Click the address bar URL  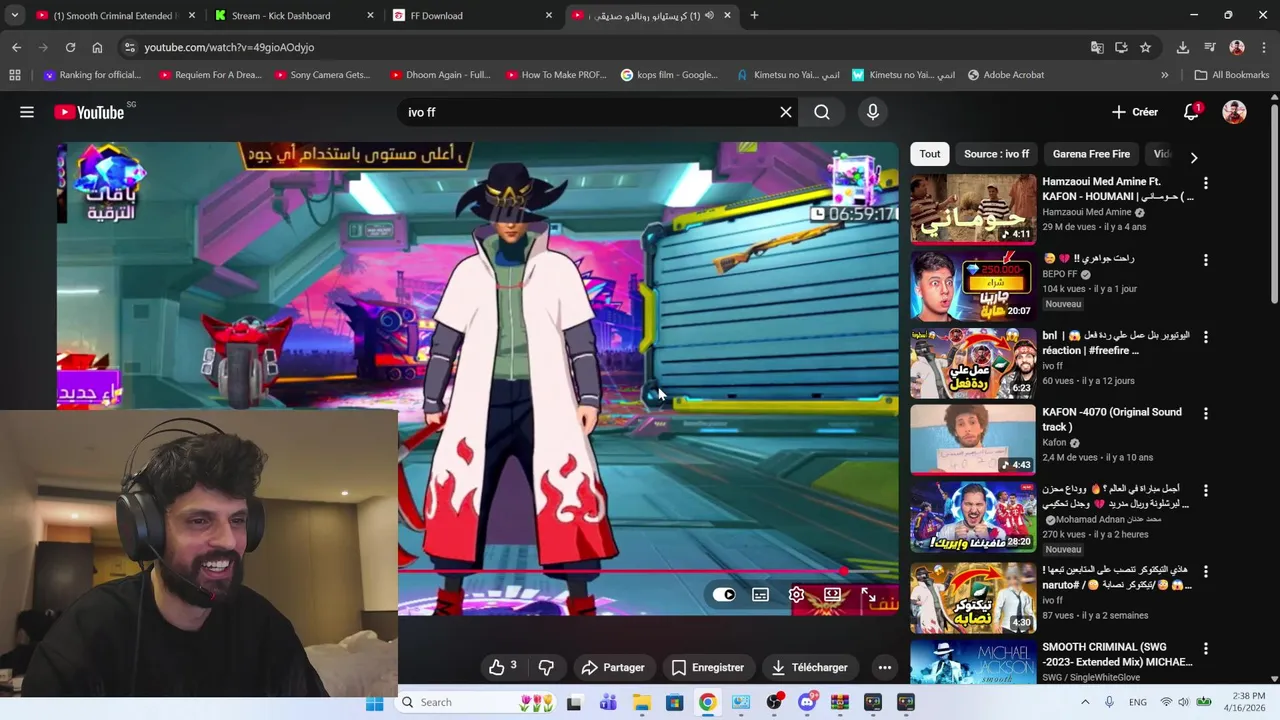pos(229,47)
